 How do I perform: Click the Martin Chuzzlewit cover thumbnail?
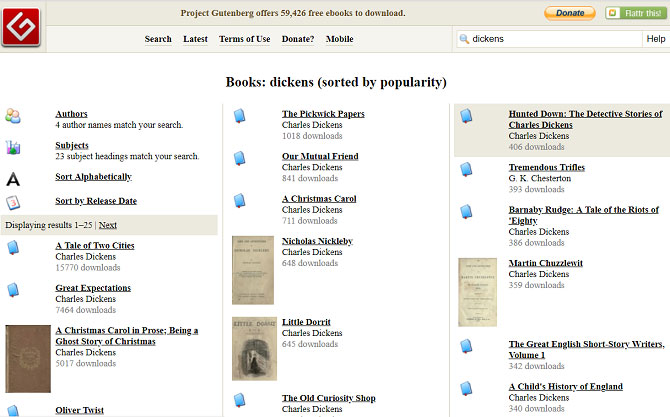pos(477,292)
